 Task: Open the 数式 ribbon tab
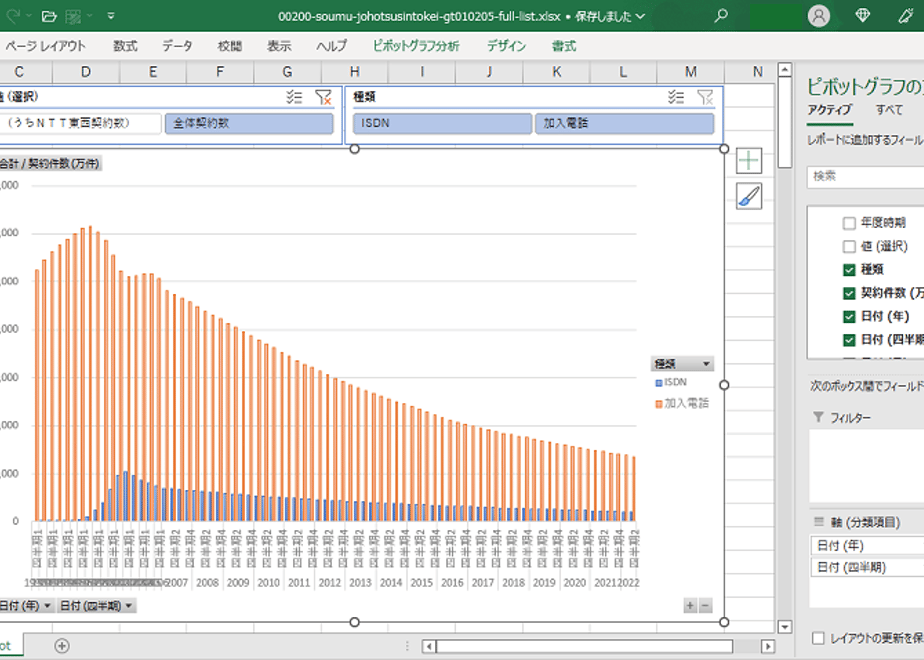click(x=125, y=46)
